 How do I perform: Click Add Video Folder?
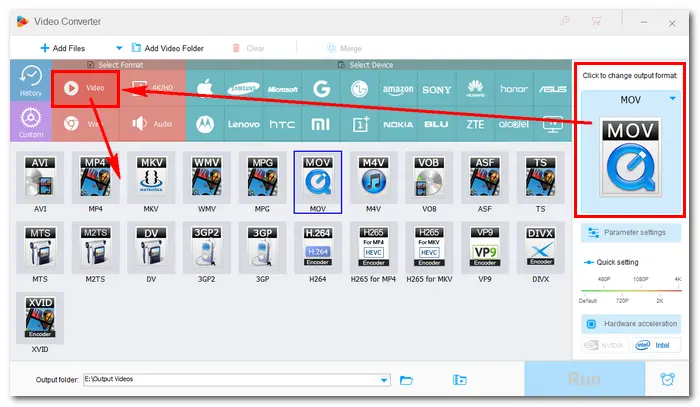(168, 48)
